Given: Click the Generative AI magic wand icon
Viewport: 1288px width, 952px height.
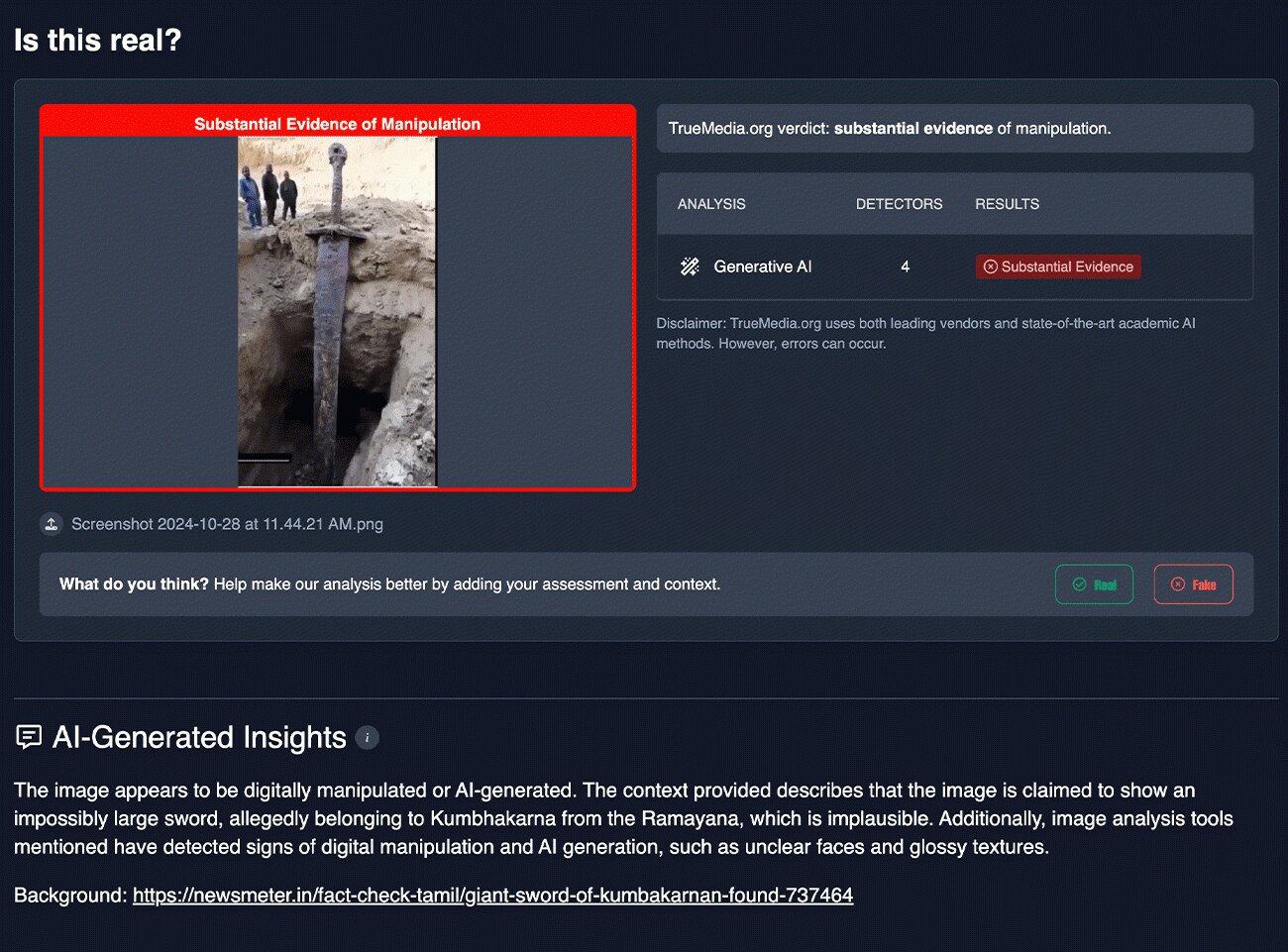Looking at the screenshot, I should pos(690,266).
